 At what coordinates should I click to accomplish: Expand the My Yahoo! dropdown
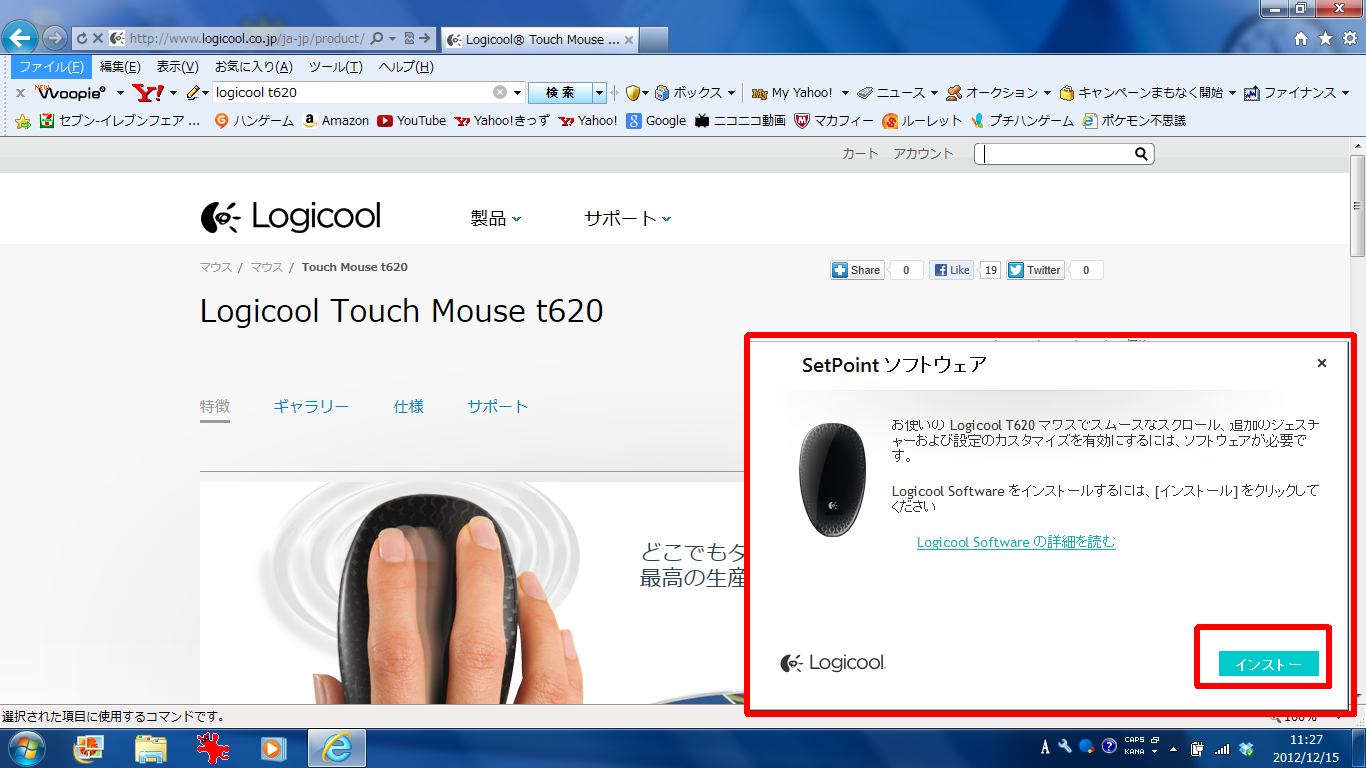click(845, 93)
